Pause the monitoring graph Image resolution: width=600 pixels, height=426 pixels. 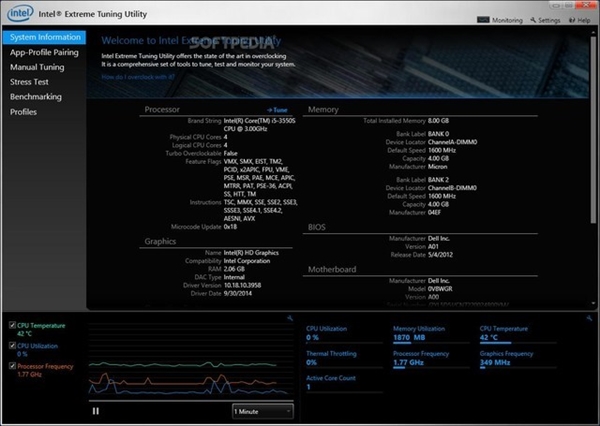coord(96,411)
